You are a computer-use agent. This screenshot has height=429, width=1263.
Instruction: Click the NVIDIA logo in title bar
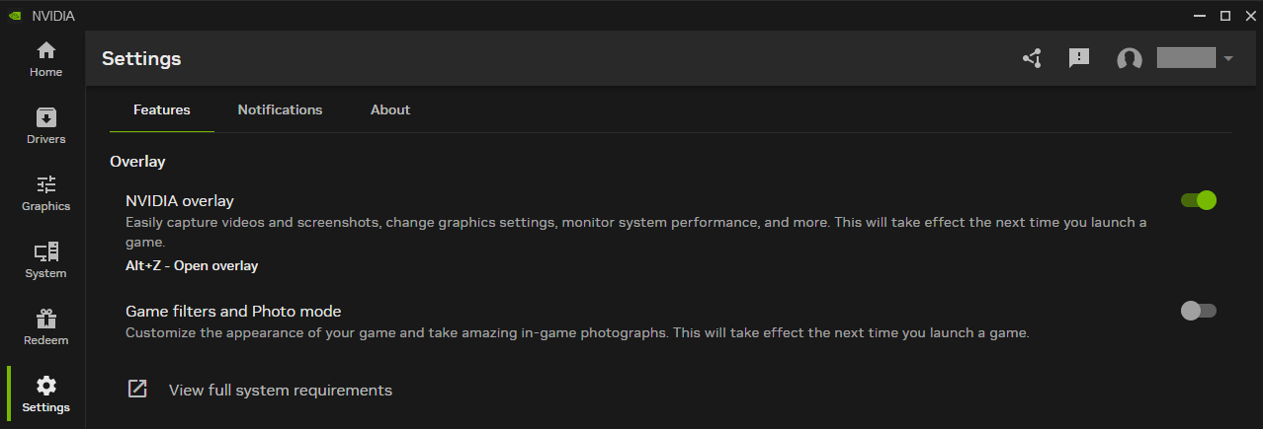15,16
